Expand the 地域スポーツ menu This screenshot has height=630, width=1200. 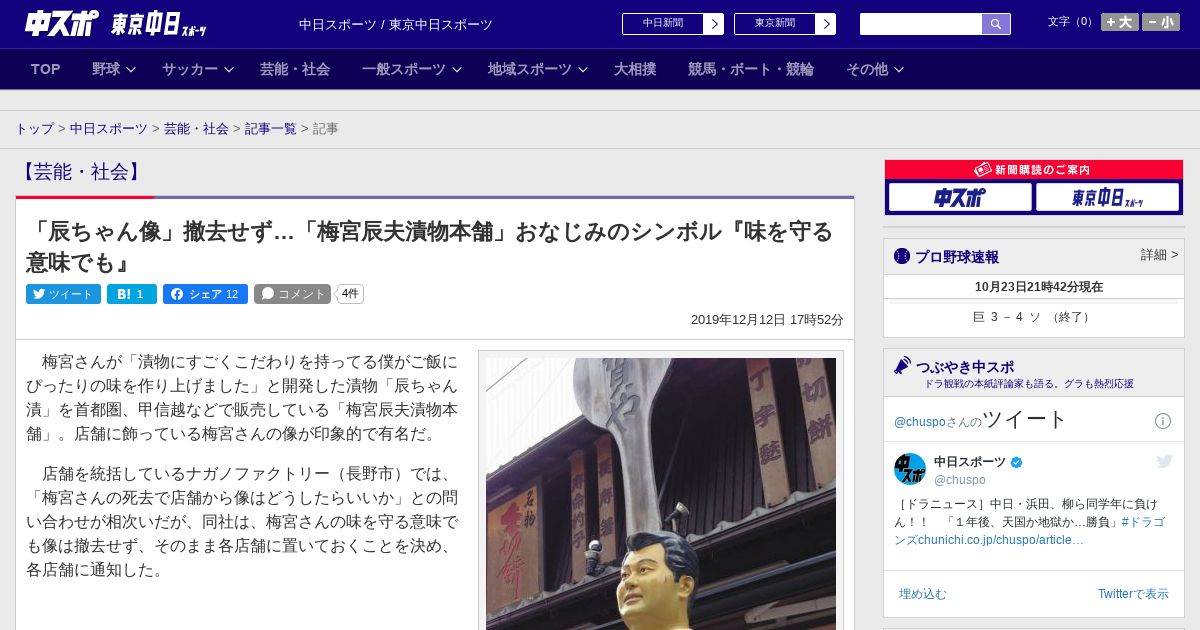[538, 69]
